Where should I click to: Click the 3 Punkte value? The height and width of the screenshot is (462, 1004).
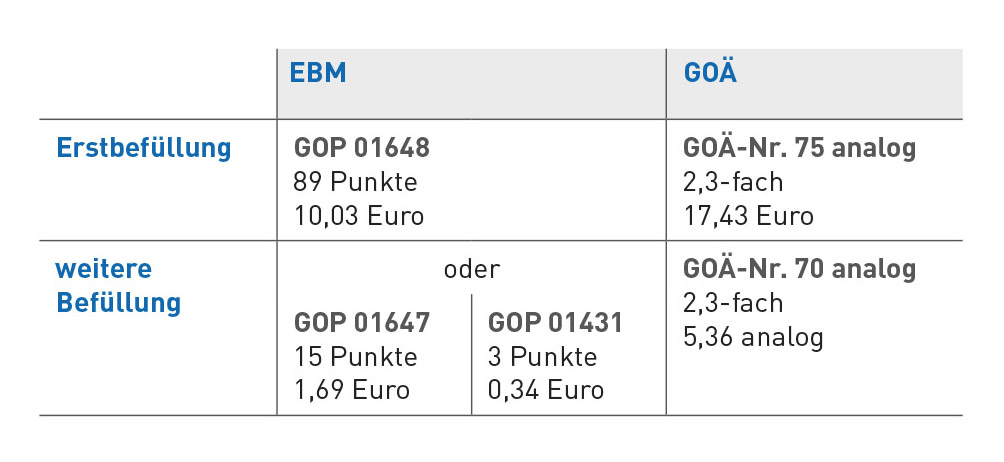click(x=542, y=357)
